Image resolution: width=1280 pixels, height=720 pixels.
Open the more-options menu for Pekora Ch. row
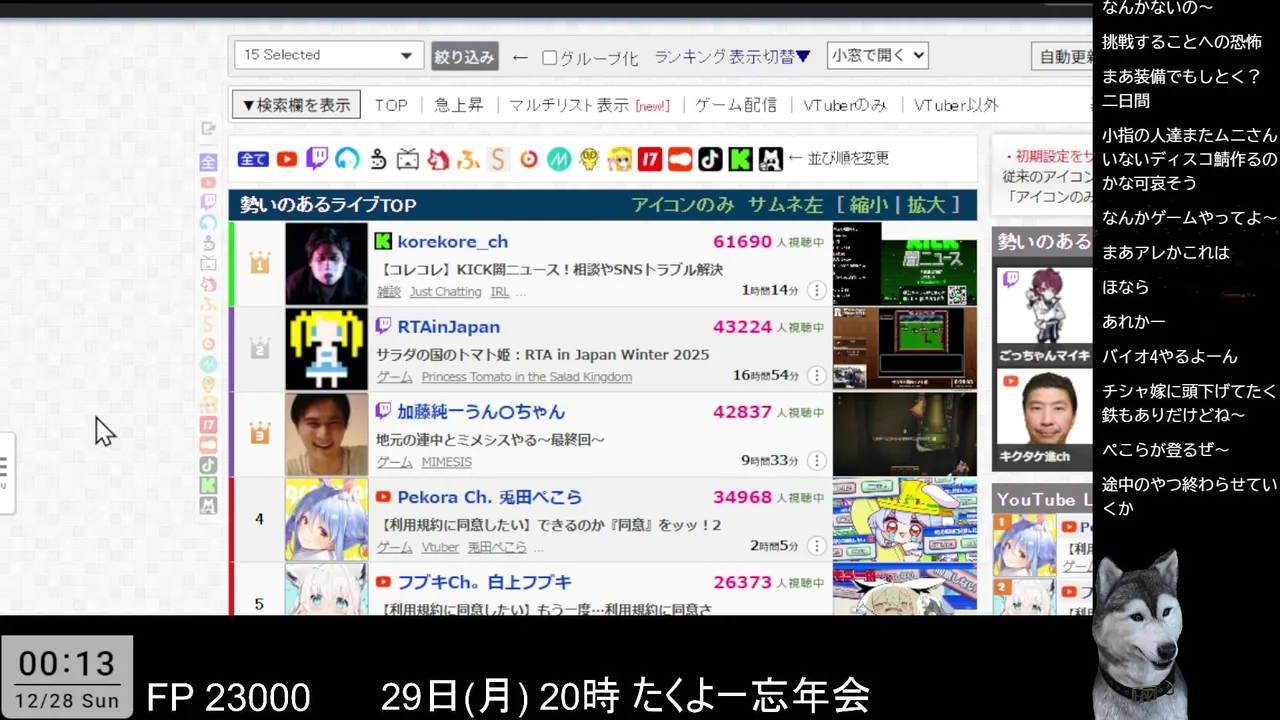[817, 545]
